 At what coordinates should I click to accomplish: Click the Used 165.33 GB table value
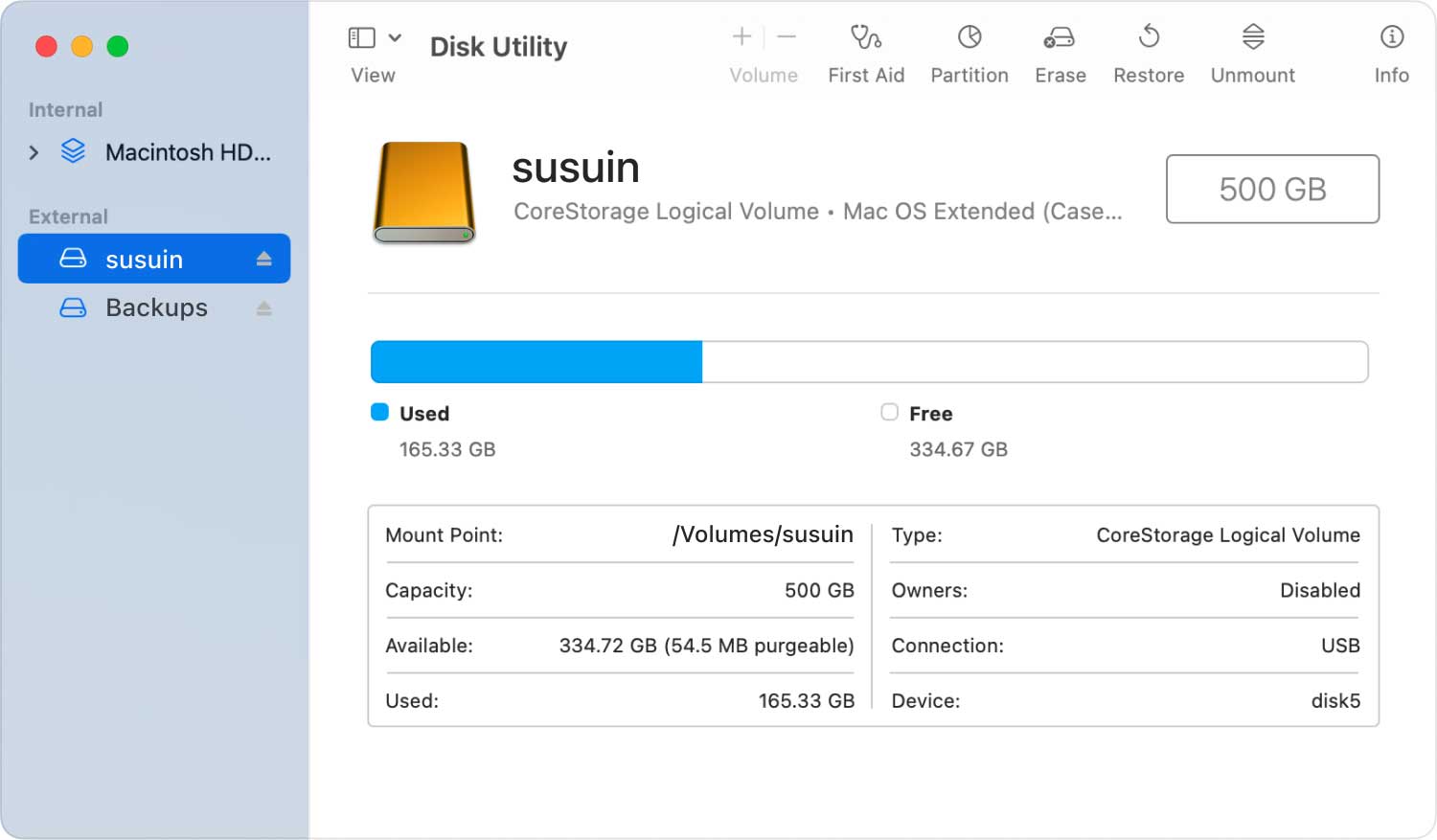806,701
